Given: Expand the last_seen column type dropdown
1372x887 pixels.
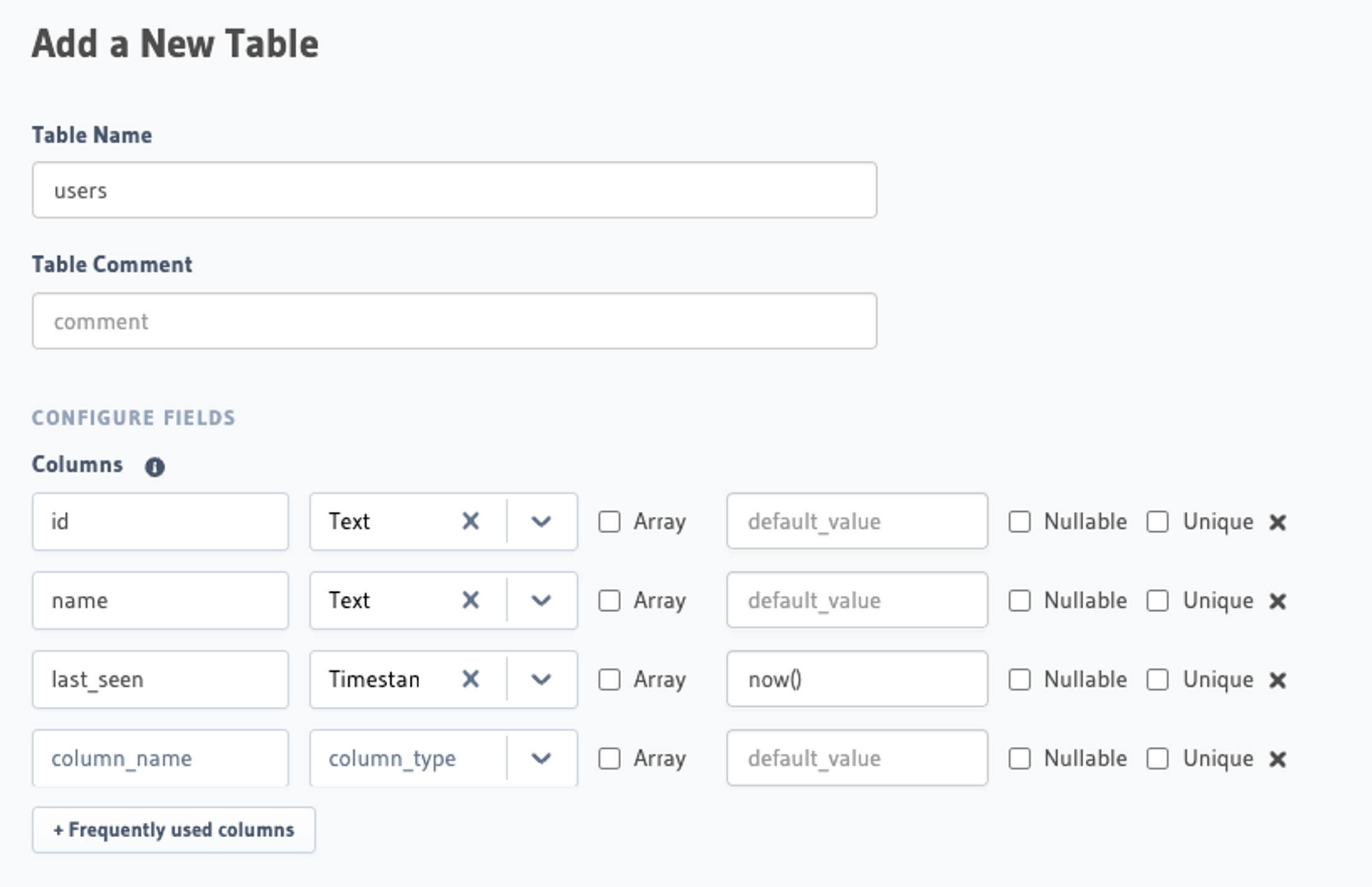Looking at the screenshot, I should tap(541, 679).
